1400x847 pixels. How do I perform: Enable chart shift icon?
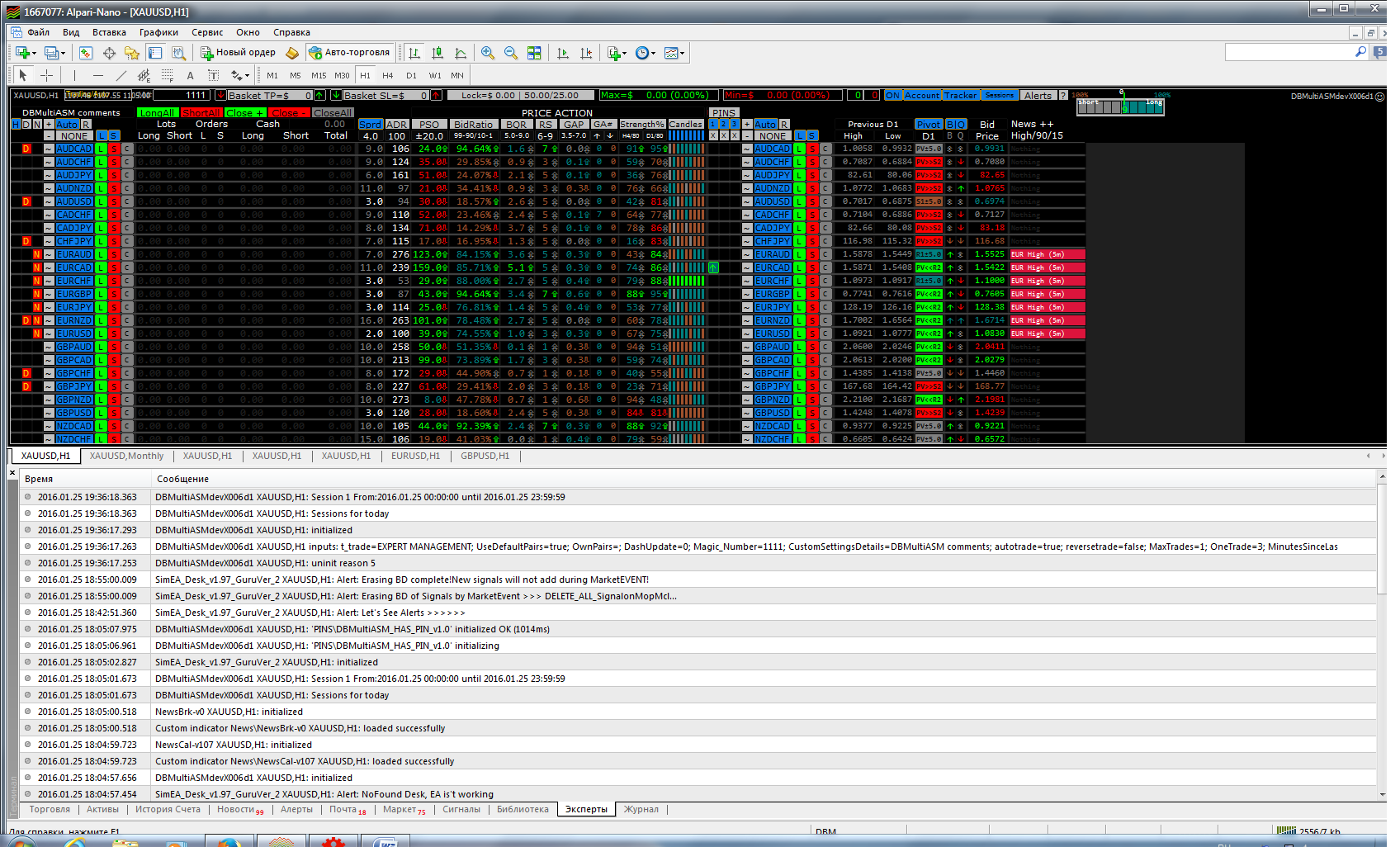tap(586, 52)
